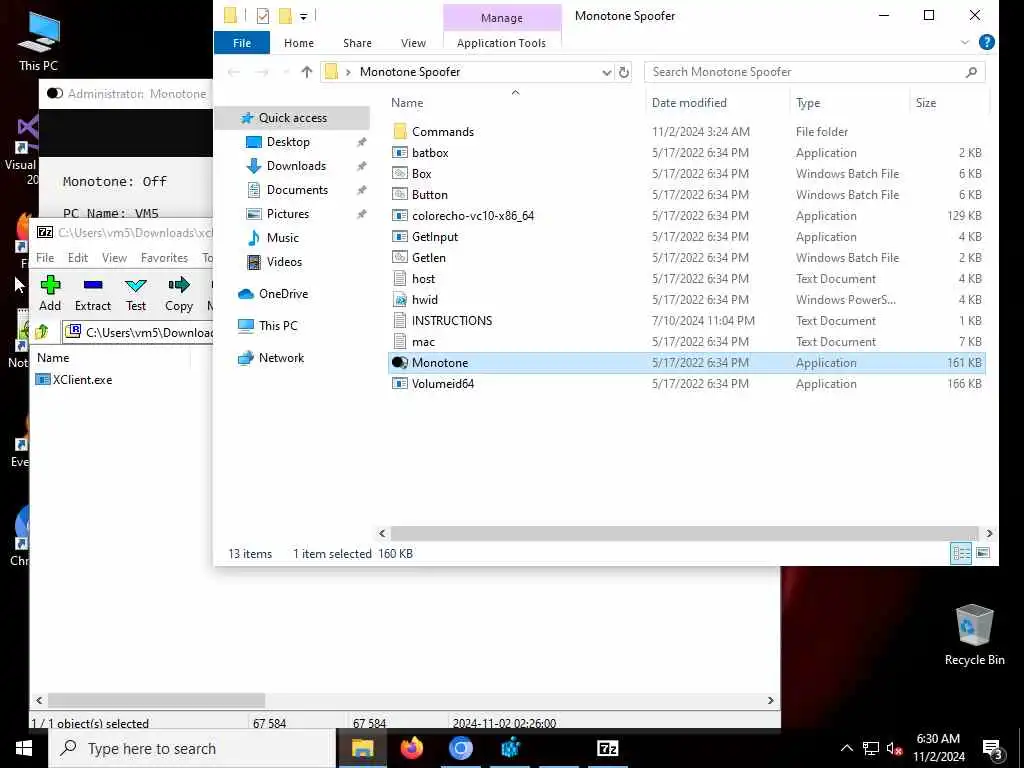Open Desktop in the navigation pane
The image size is (1024, 768).
point(288,142)
